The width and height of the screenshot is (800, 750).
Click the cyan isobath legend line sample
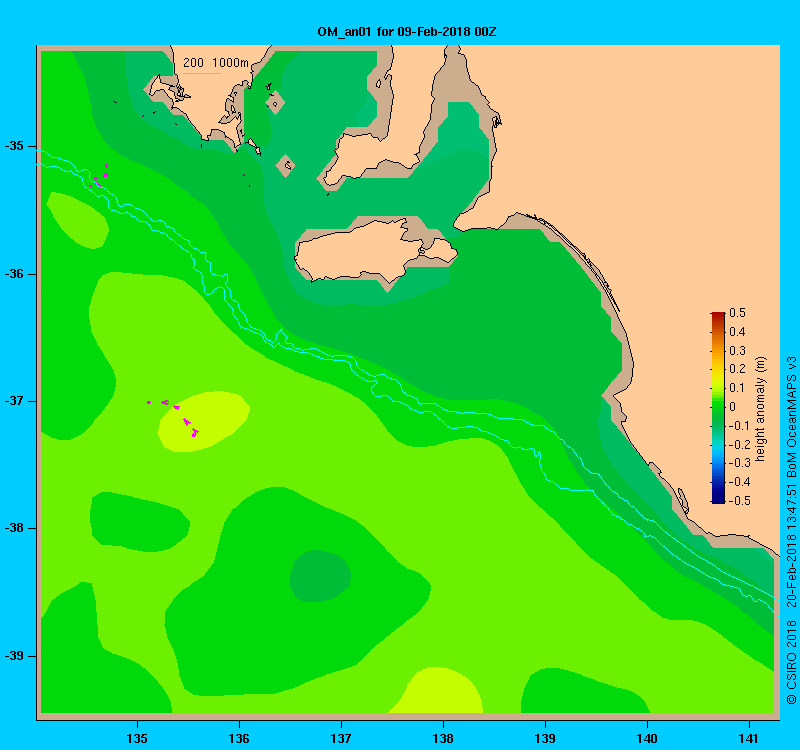(202, 73)
